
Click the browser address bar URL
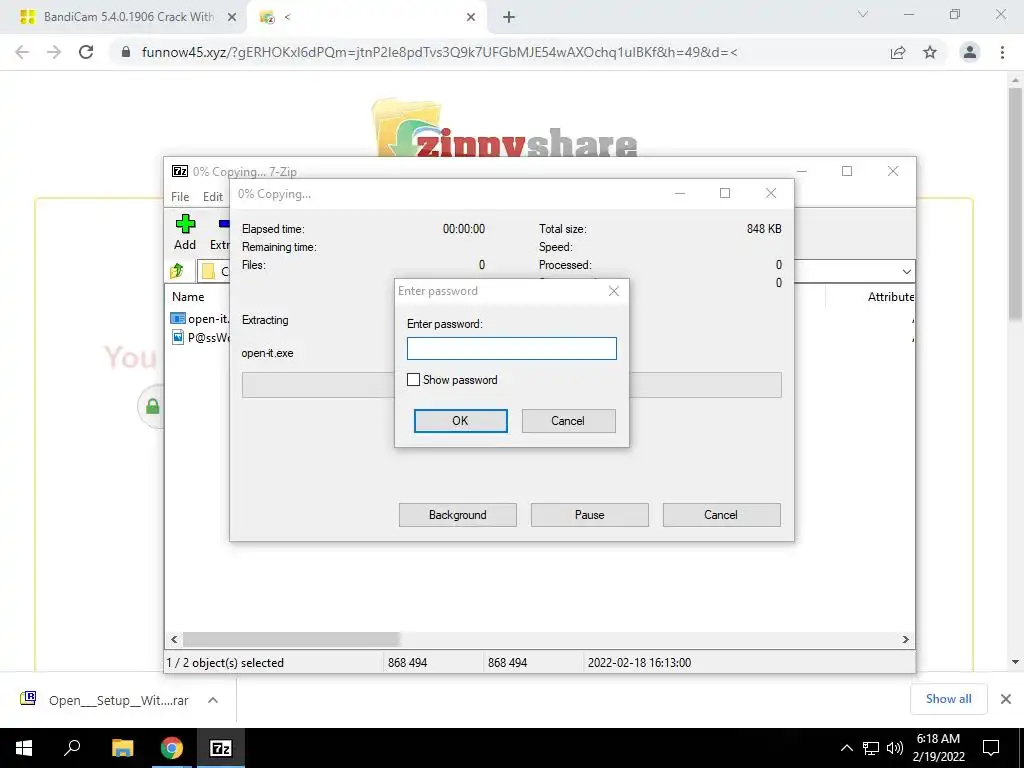point(440,52)
